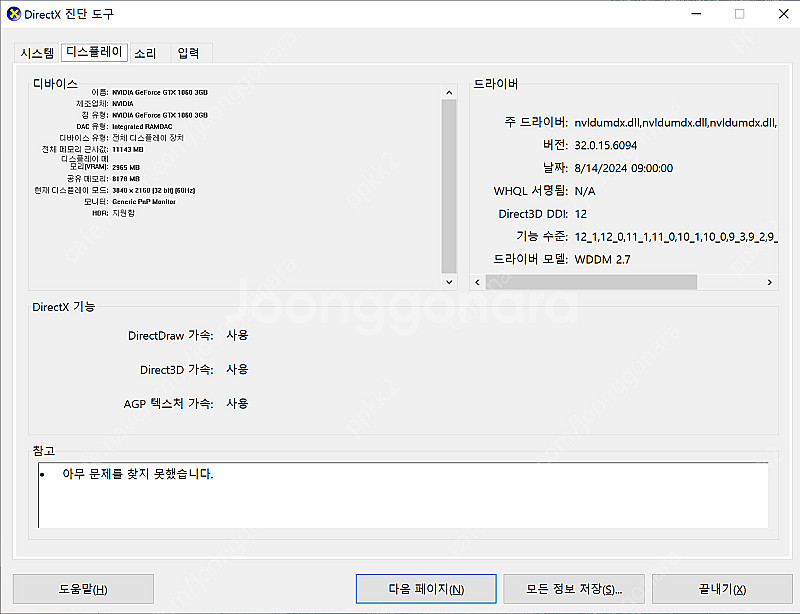
Task: Click the 이름 device name value
Action: 160,92
